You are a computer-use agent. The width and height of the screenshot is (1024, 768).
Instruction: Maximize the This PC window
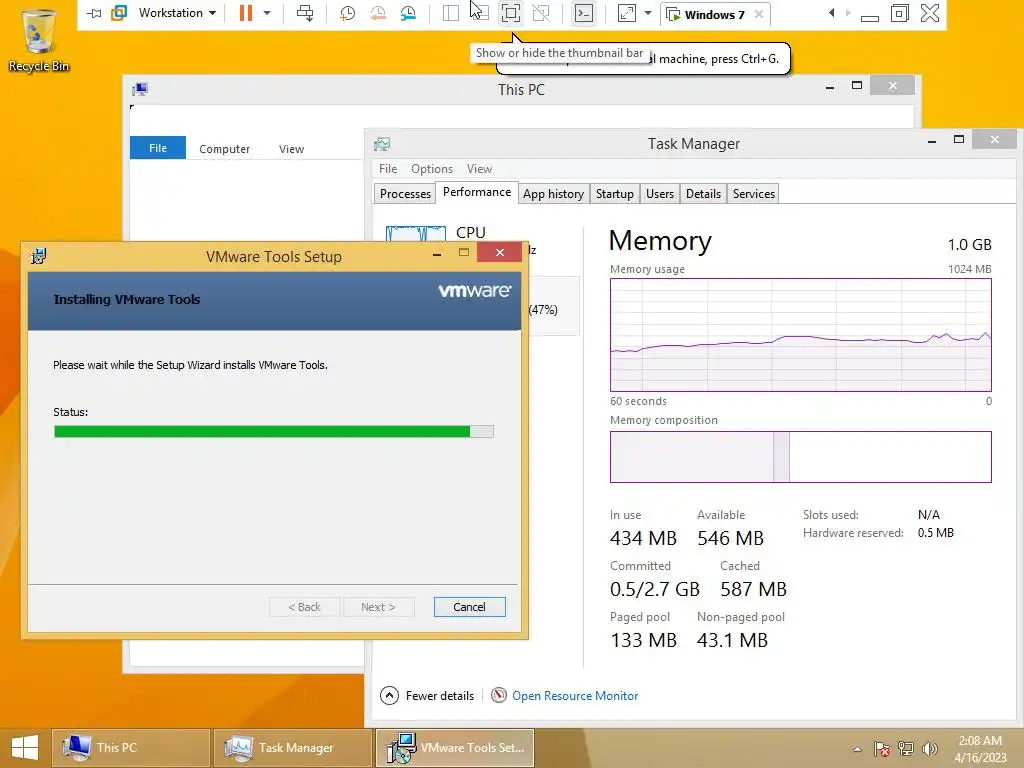[857, 86]
